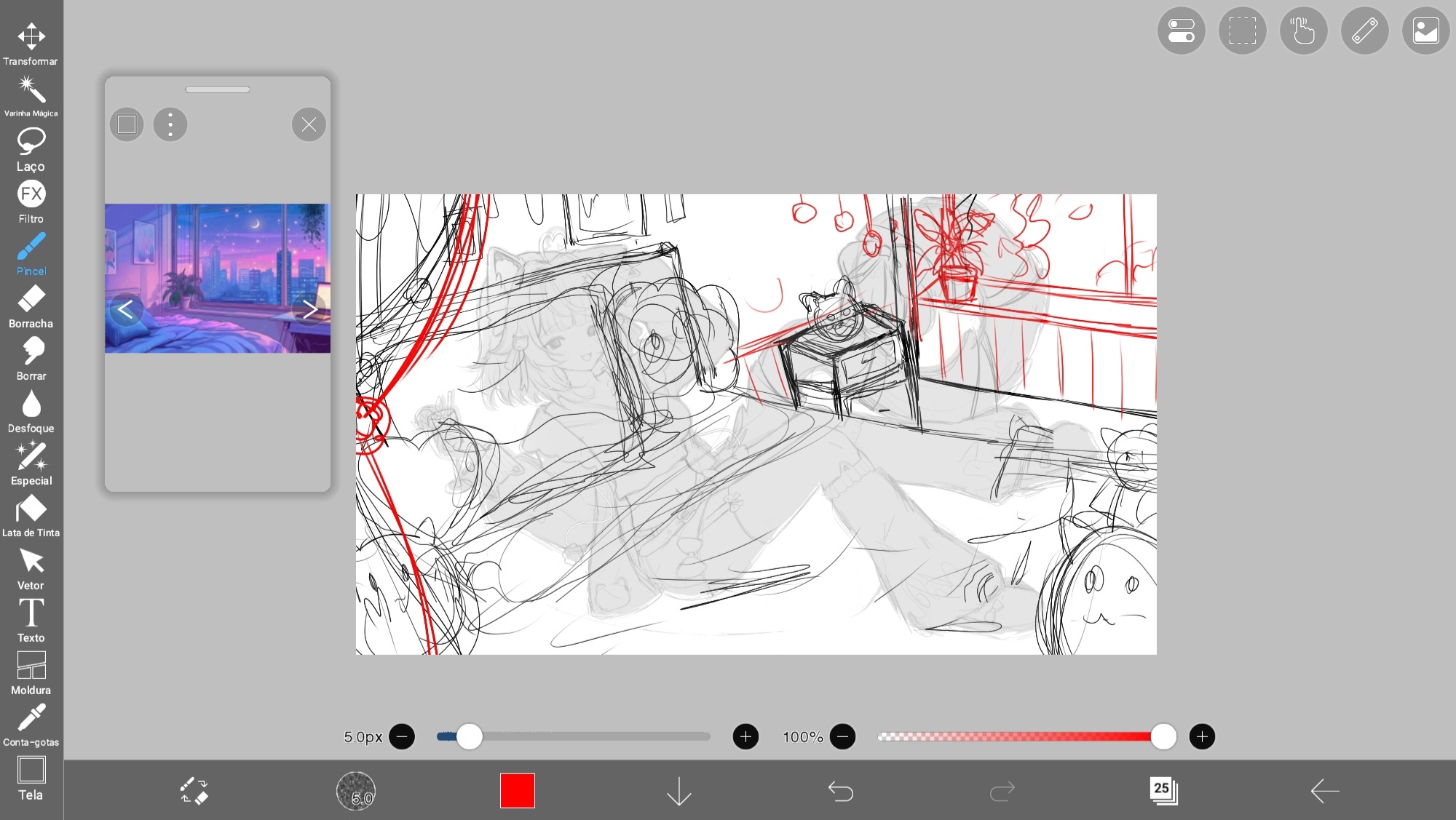The height and width of the screenshot is (820, 1456).
Task: Toggle the stabilizer hand icon
Action: coord(1303,31)
